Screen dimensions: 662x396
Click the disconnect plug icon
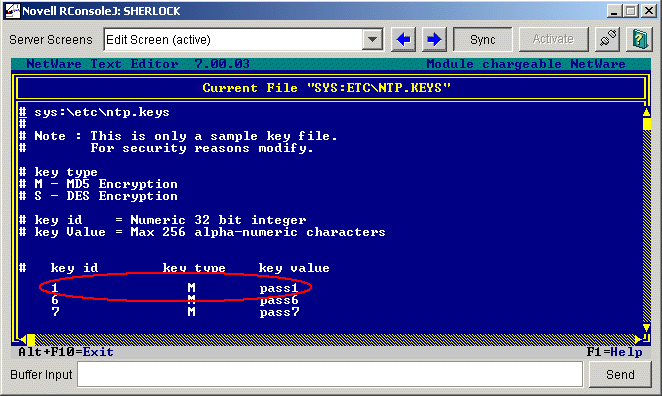[x=608, y=39]
